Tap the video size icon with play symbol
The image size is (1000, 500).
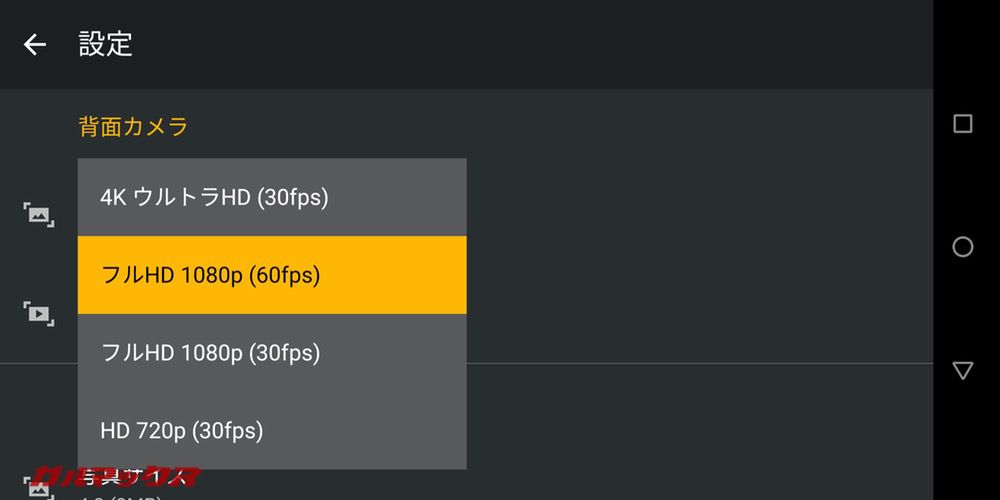point(39,313)
